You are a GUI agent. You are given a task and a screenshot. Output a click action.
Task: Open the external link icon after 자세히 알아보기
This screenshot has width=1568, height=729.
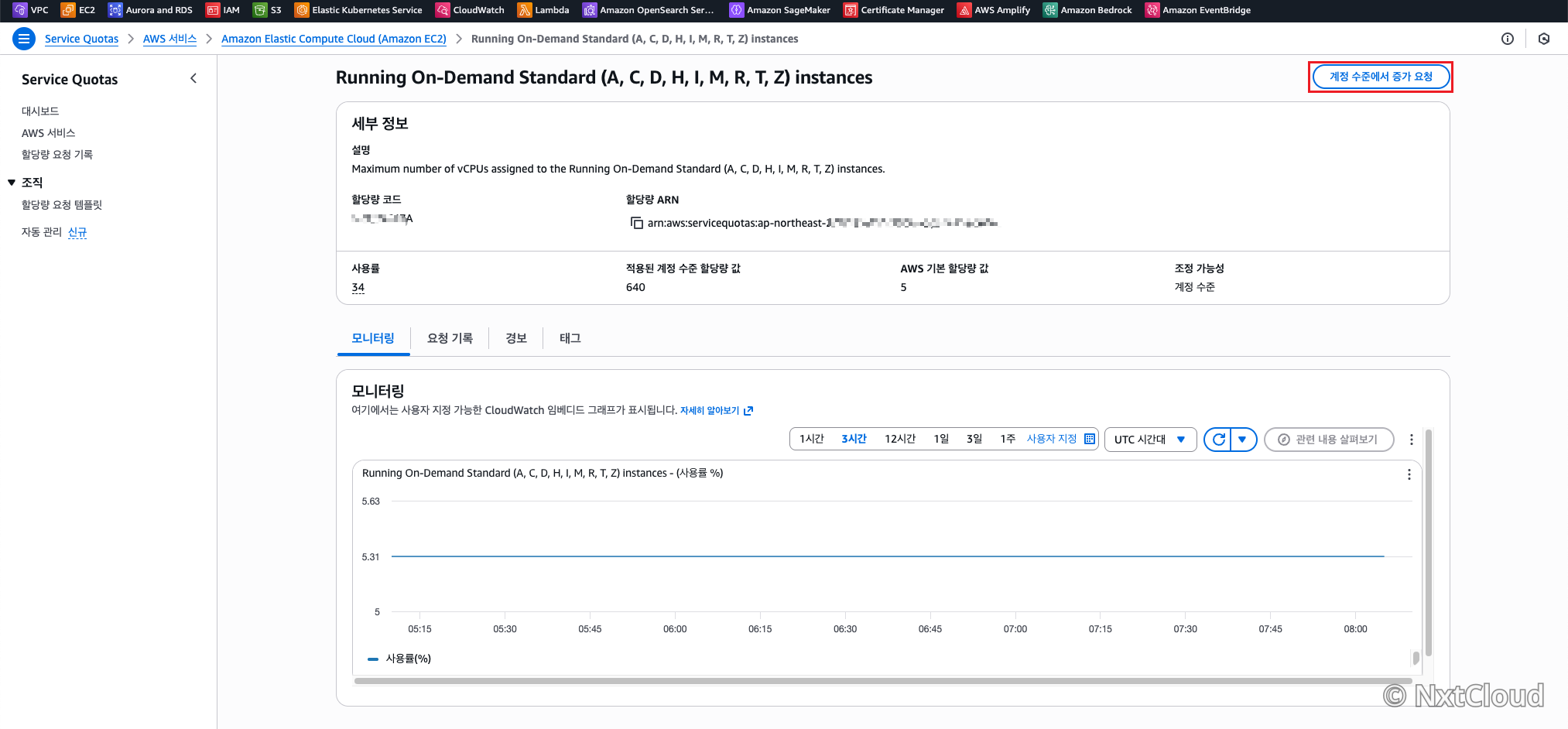point(748,411)
